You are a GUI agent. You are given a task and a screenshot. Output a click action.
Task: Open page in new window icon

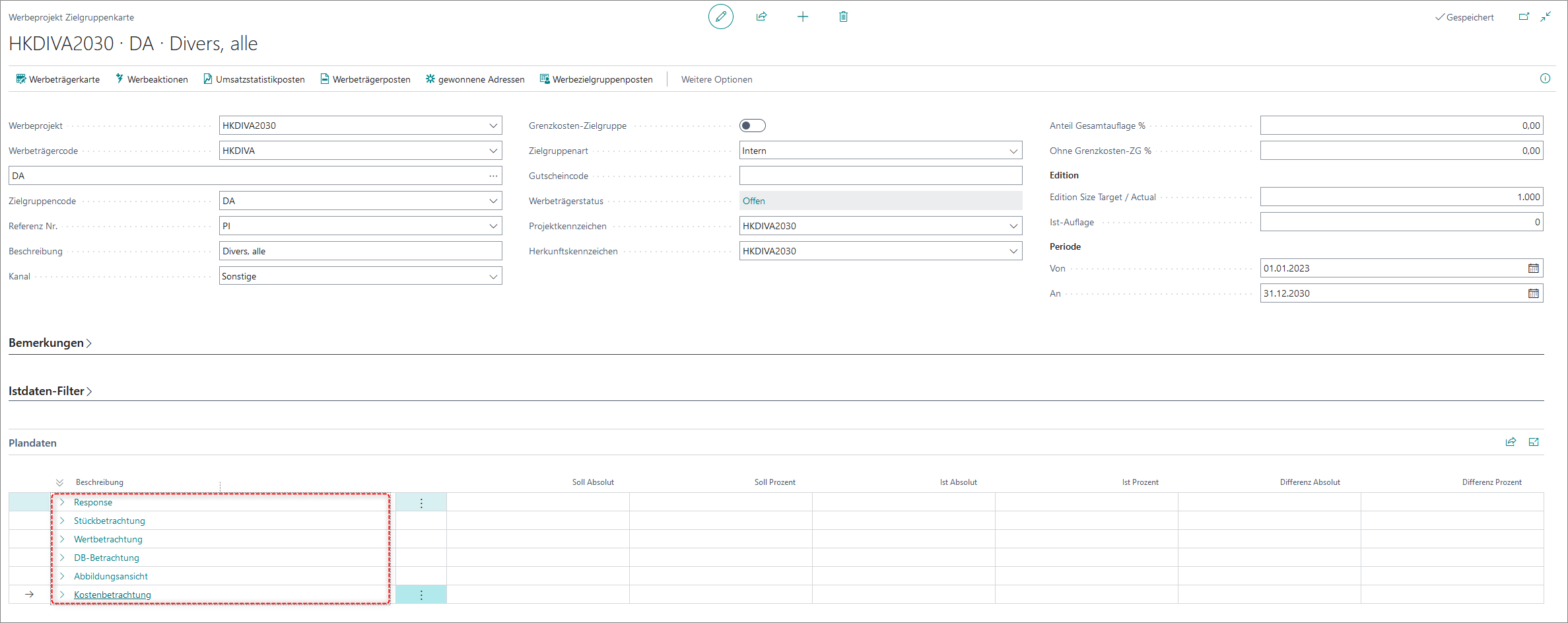[1524, 17]
